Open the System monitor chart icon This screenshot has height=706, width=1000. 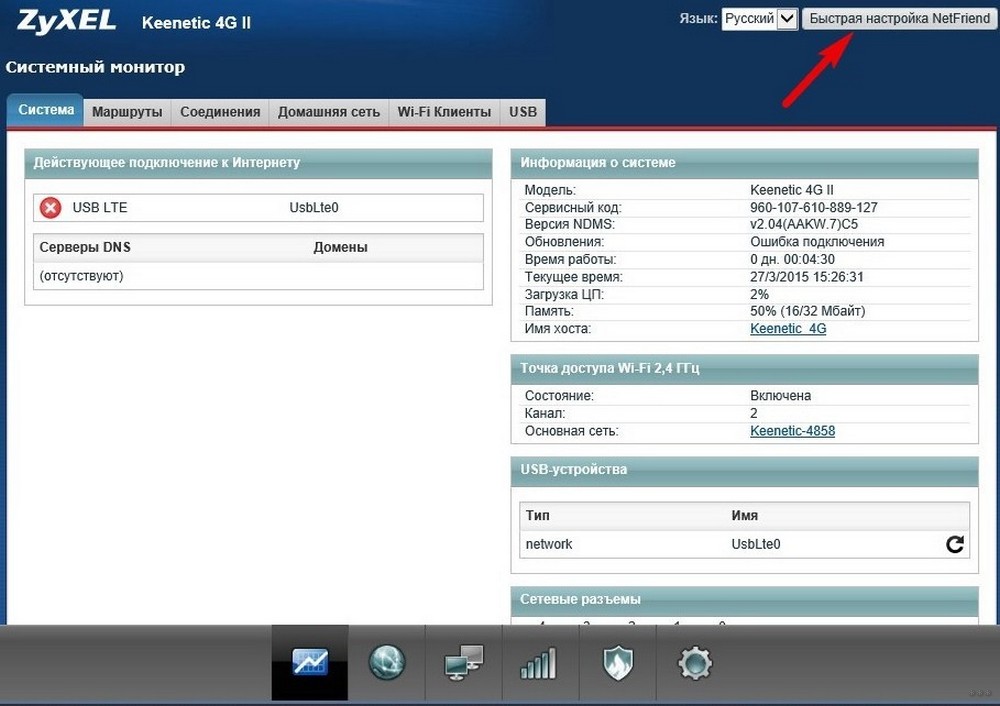pyautogui.click(x=310, y=663)
